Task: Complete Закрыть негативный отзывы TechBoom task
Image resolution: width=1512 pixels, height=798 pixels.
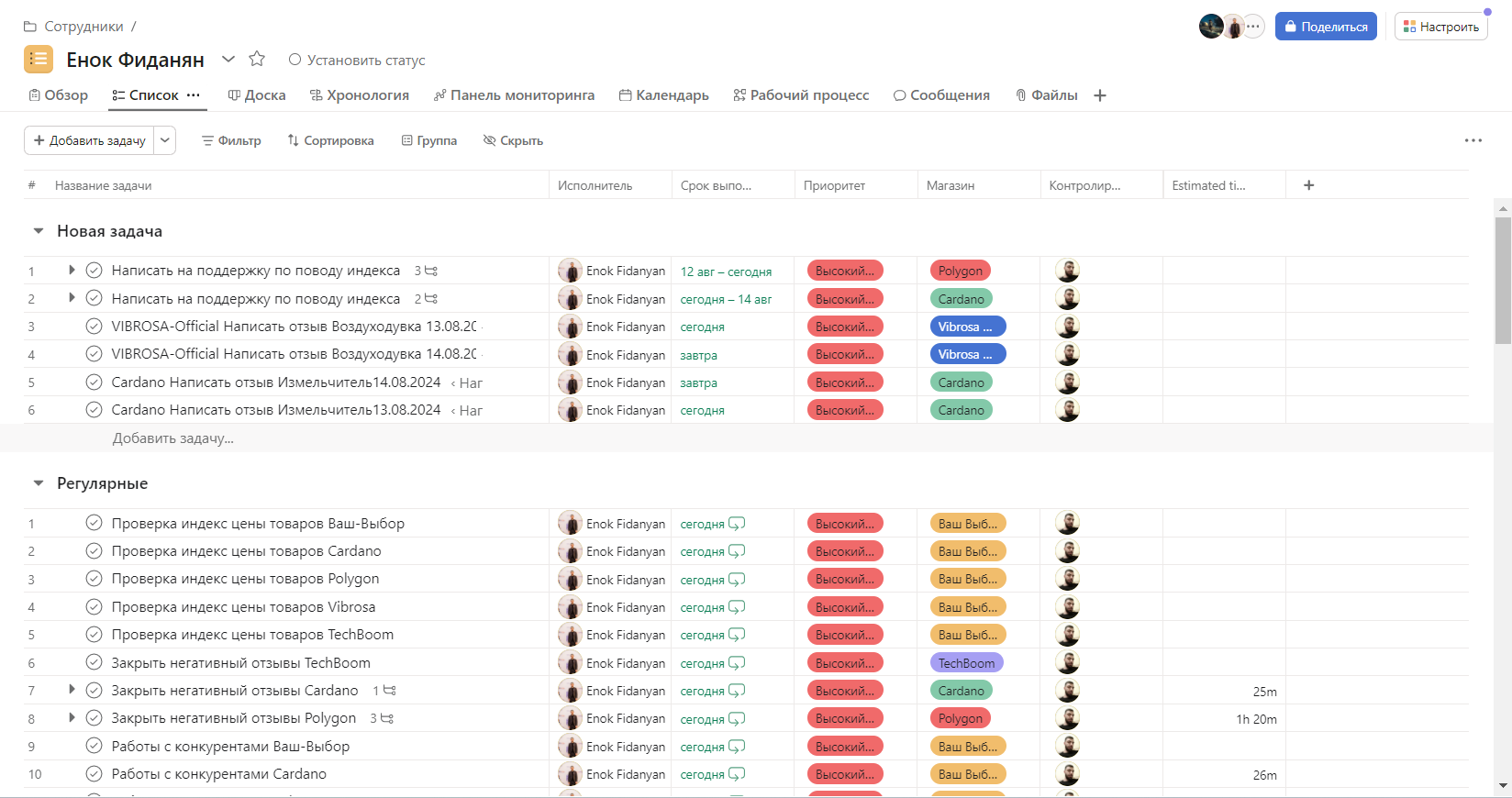Action: click(94, 662)
